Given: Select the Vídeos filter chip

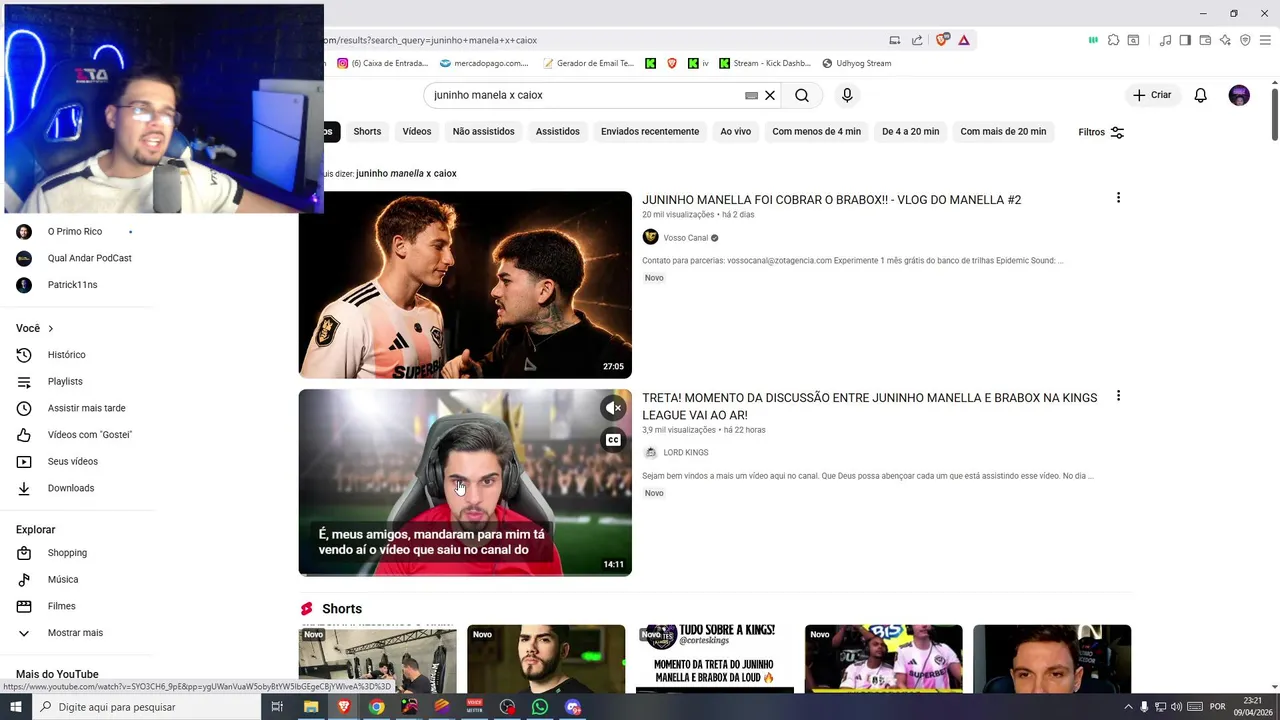Looking at the screenshot, I should click(x=417, y=132).
